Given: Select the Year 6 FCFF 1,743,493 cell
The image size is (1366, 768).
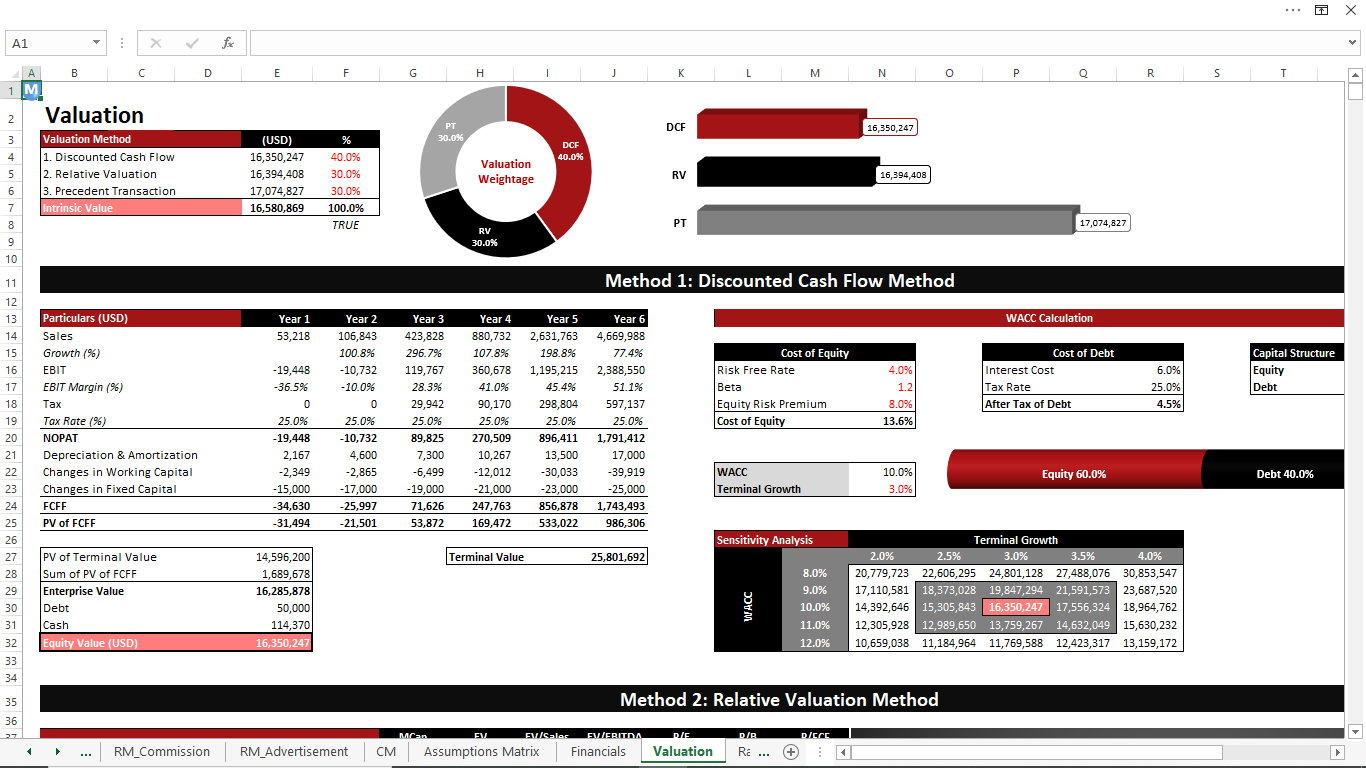Looking at the screenshot, I should point(614,506).
